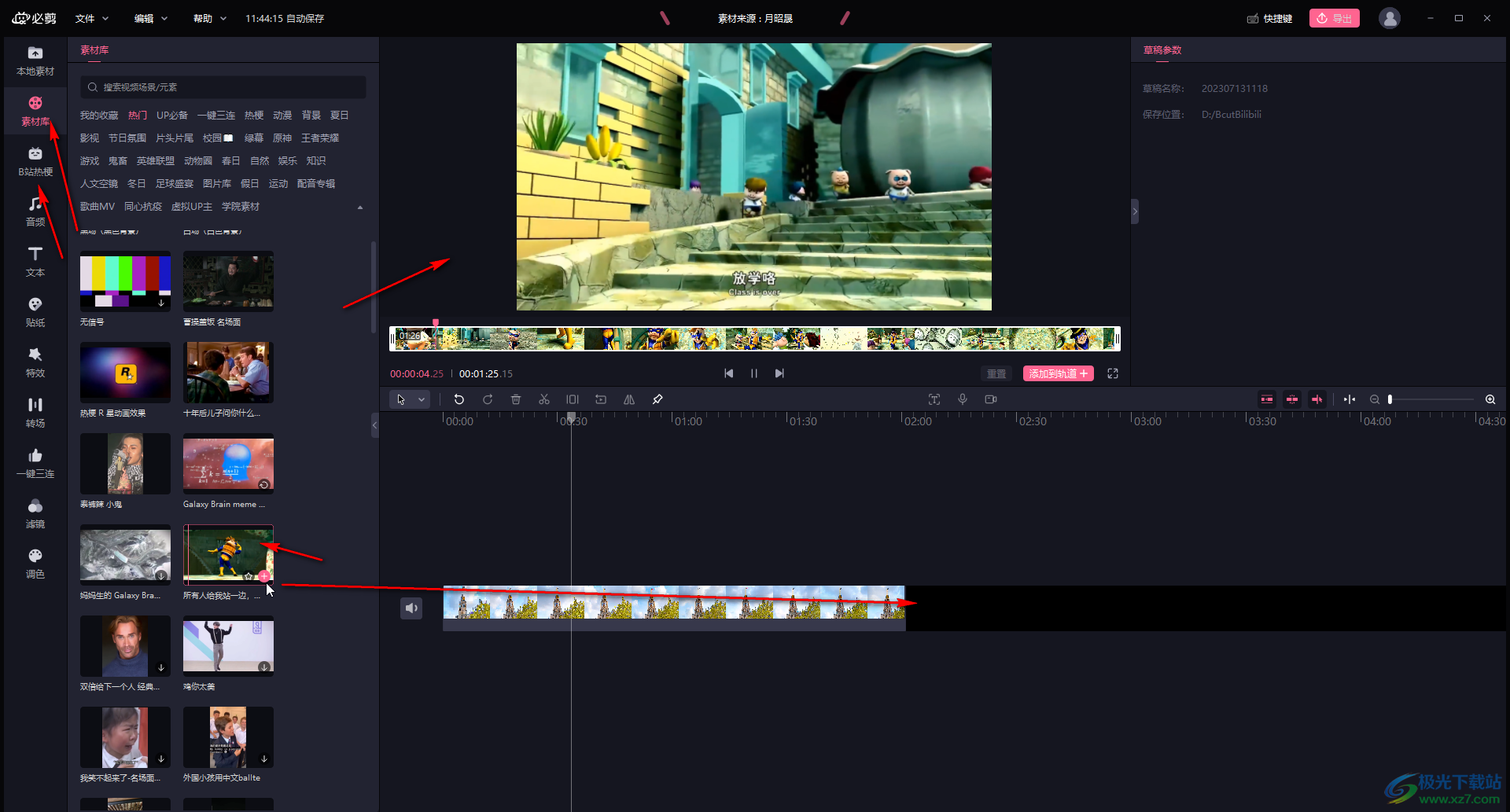Select the 王者荣耀 category tag
This screenshot has height=812, width=1510.
[x=320, y=138]
